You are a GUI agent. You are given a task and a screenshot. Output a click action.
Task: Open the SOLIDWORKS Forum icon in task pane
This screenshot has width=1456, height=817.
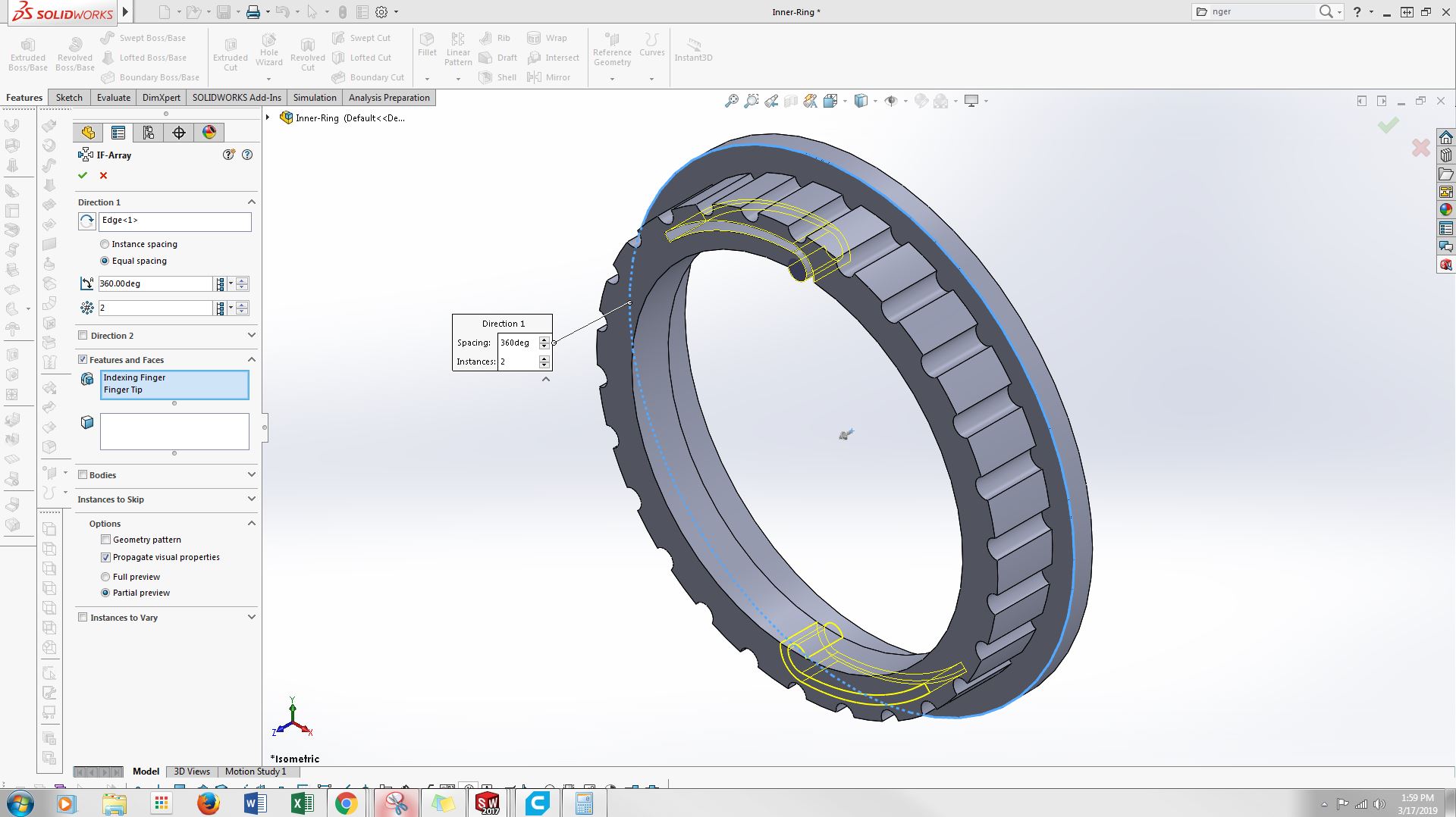(1446, 246)
